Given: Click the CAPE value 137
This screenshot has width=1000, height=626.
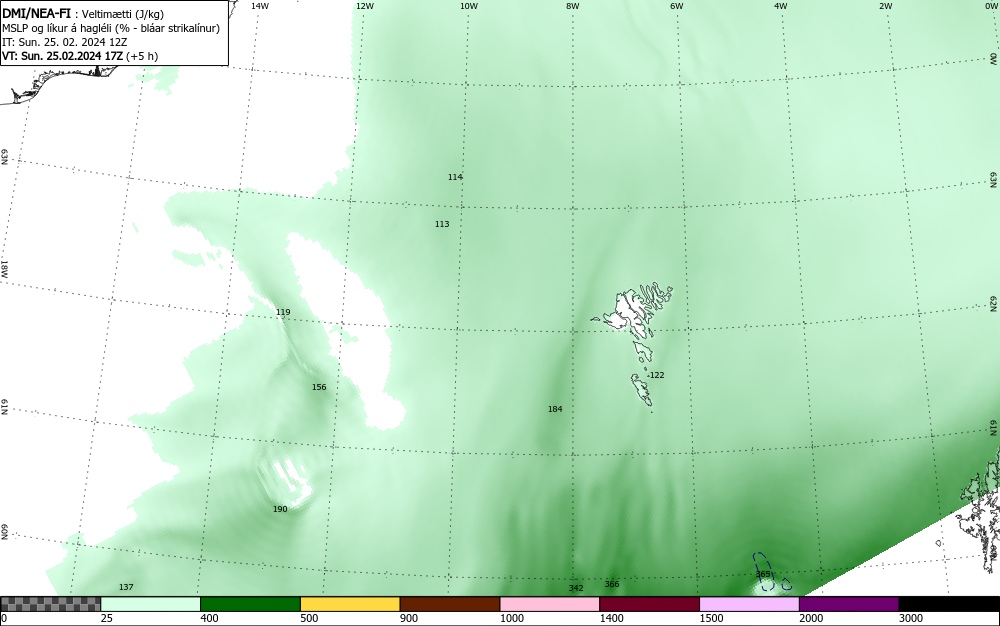Looking at the screenshot, I should pyautogui.click(x=126, y=586).
